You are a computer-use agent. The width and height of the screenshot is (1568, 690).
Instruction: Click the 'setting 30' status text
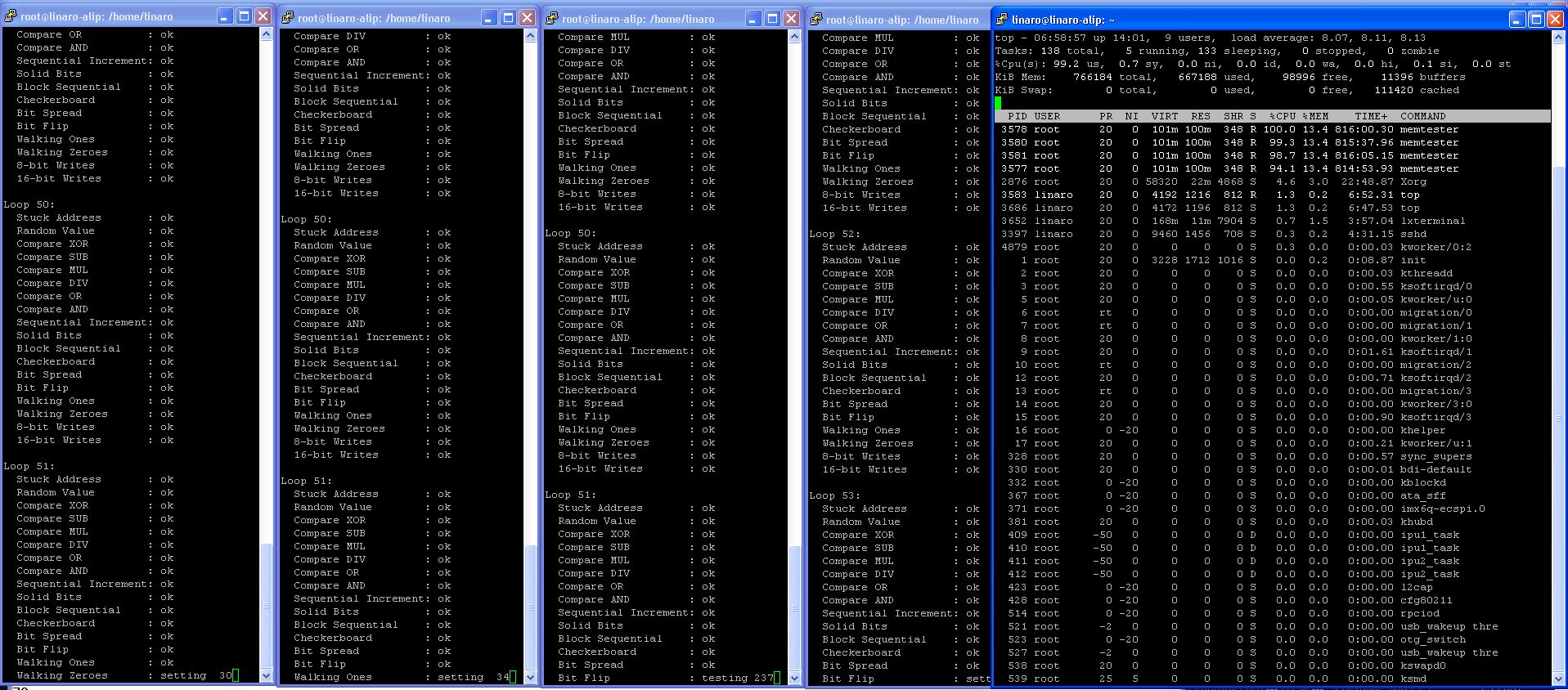point(196,675)
